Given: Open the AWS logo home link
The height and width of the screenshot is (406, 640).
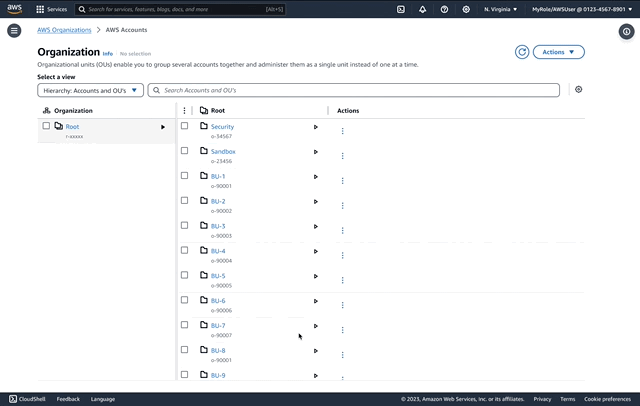Looking at the screenshot, I should pos(14,9).
